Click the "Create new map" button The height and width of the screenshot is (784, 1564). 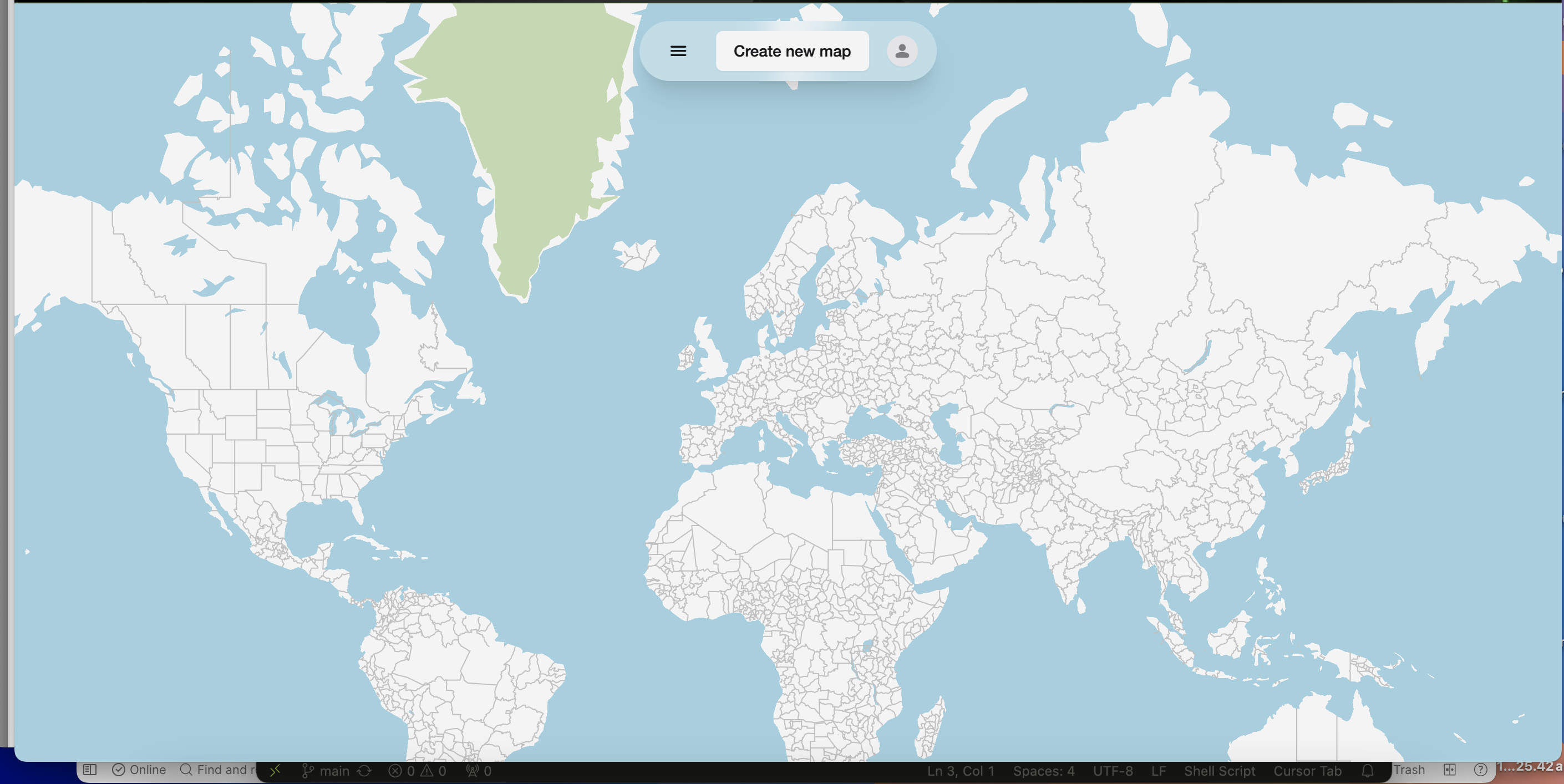click(793, 51)
